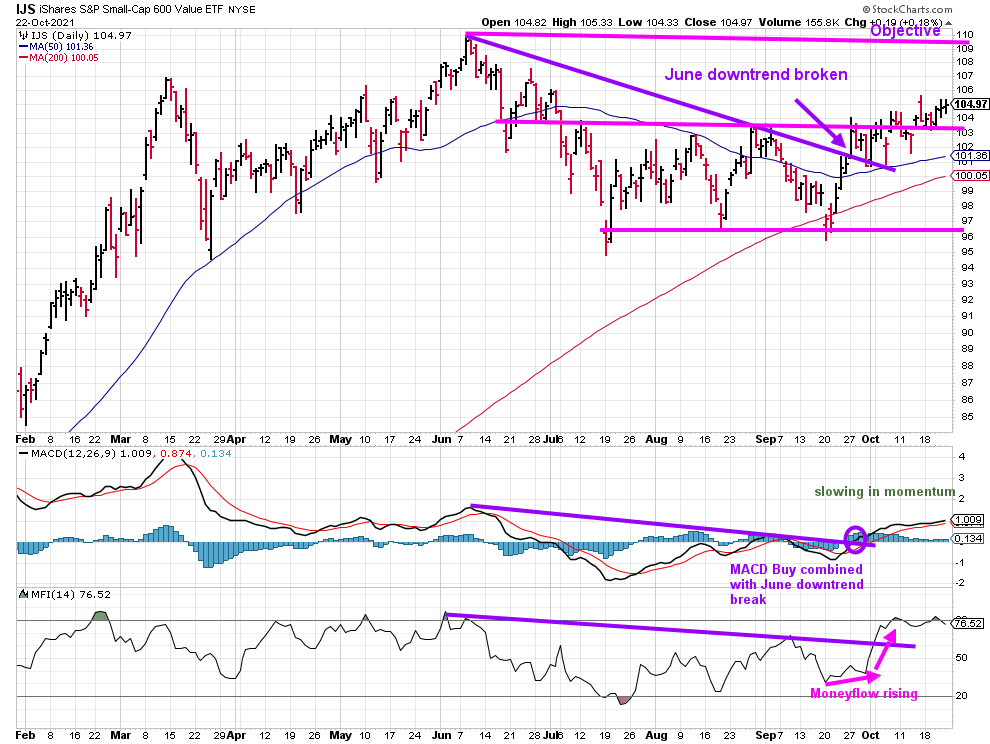Screen dimensions: 990x744
Task: Click the slowing in momentum note
Action: 885,491
